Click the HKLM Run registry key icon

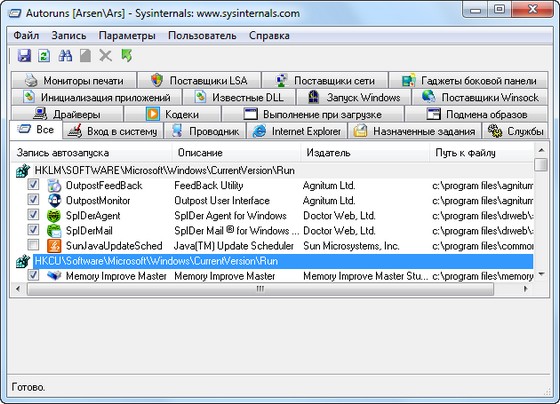[23, 171]
